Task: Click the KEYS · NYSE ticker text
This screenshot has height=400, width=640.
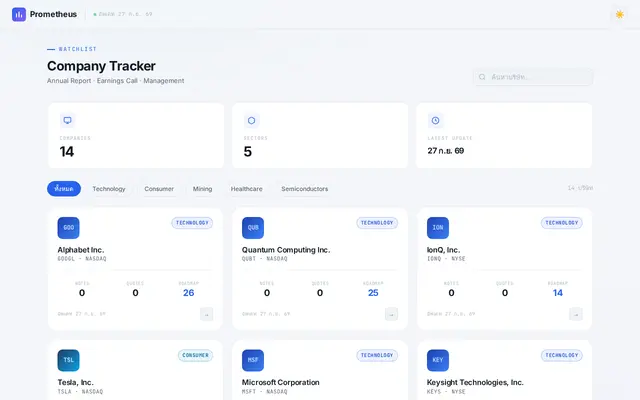Action: 446,391
